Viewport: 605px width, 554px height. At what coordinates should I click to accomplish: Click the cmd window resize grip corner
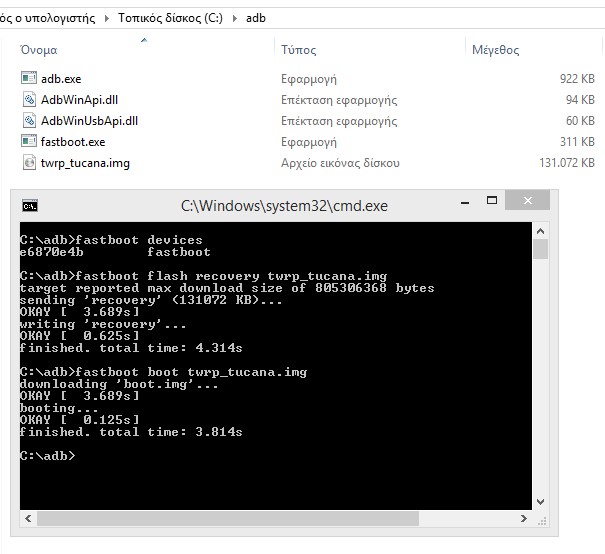point(542,522)
